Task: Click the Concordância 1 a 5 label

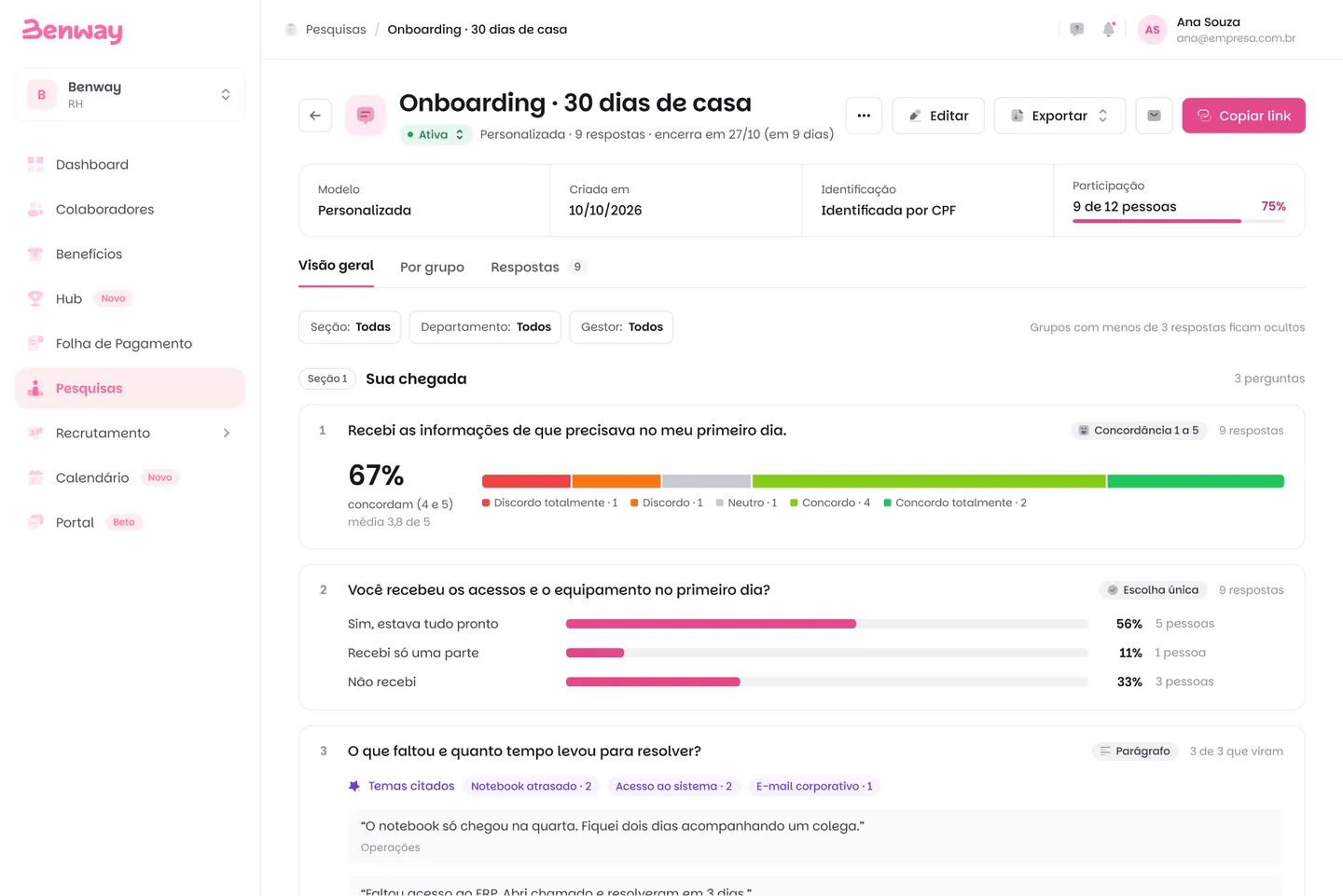Action: [x=1139, y=431]
